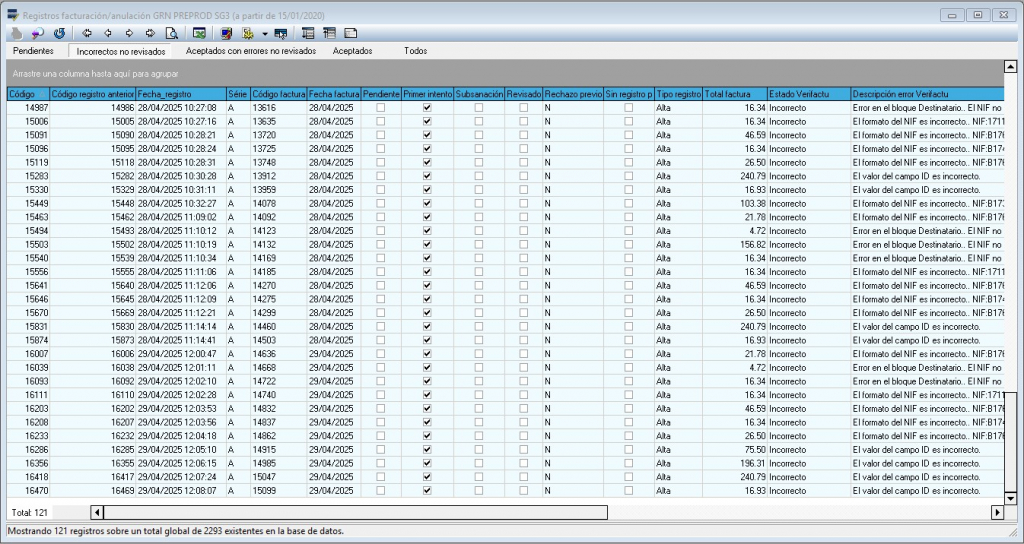This screenshot has height=544, width=1024.
Task: Toggle Pendiente checkbox for record 15831
Action: 381,327
